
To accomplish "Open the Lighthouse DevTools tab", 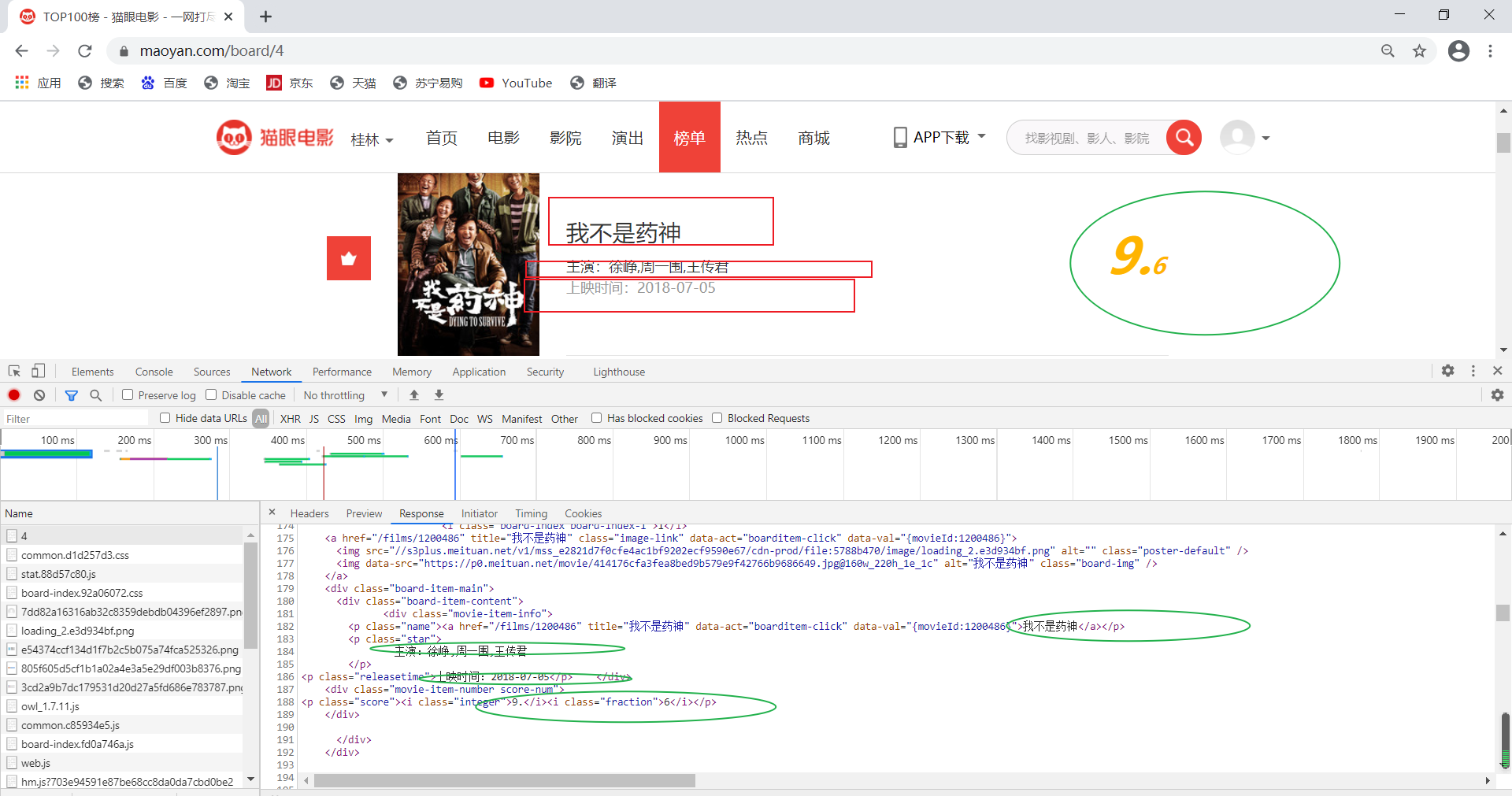I will click(619, 372).
